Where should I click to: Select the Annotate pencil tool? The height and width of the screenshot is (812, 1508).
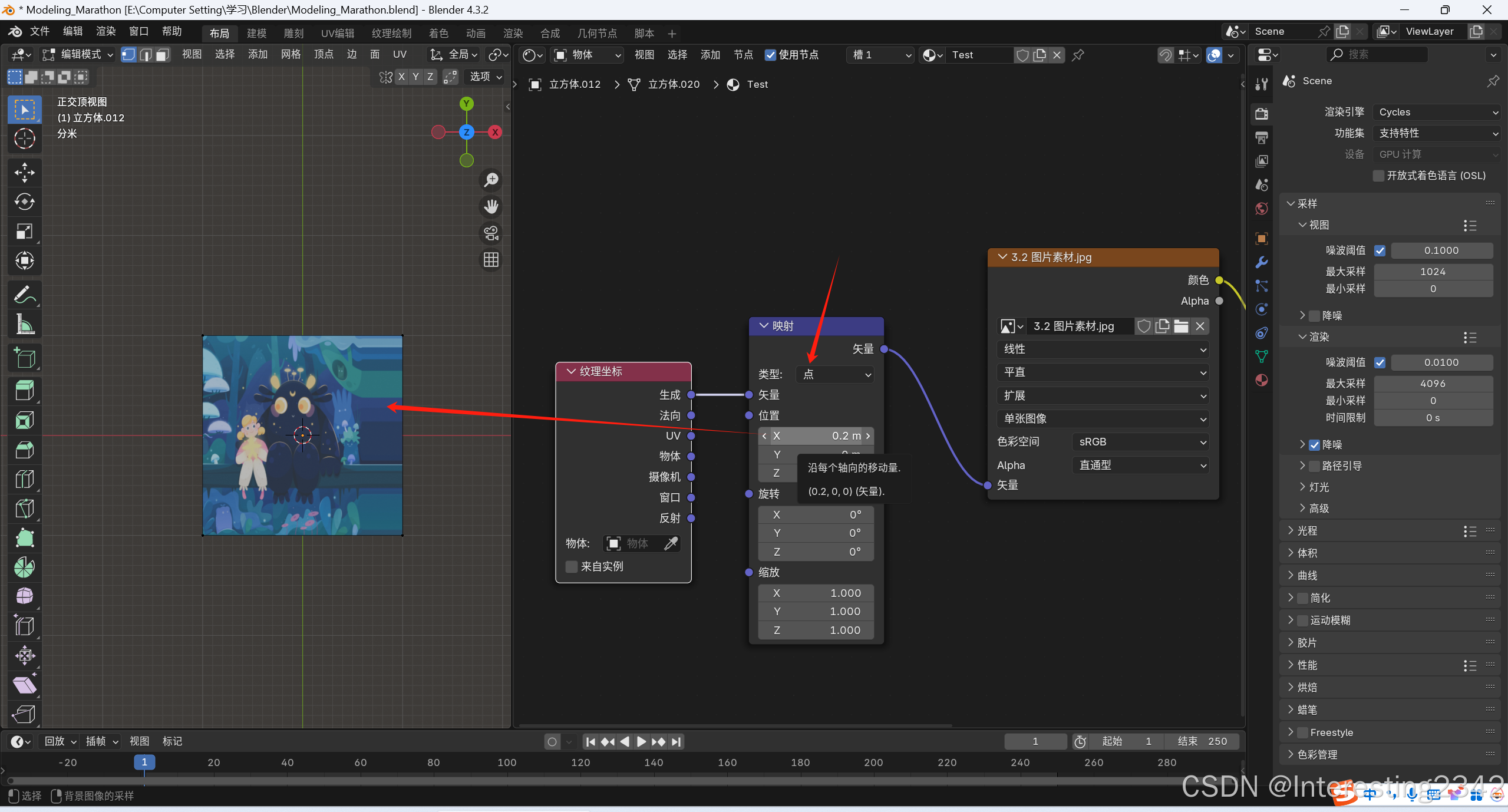24,295
